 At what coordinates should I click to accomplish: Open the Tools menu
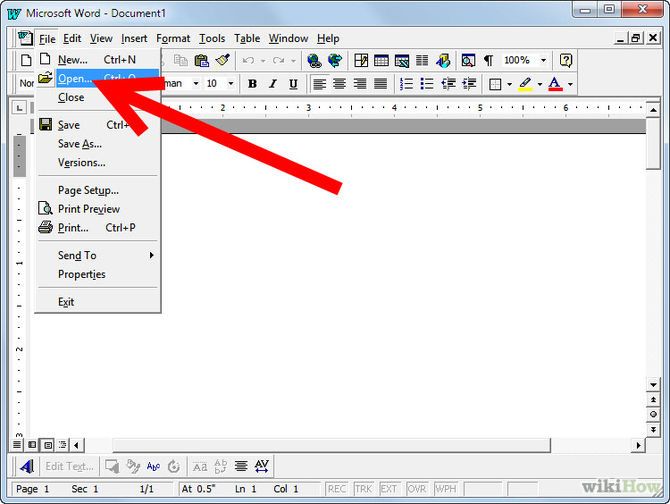(212, 38)
